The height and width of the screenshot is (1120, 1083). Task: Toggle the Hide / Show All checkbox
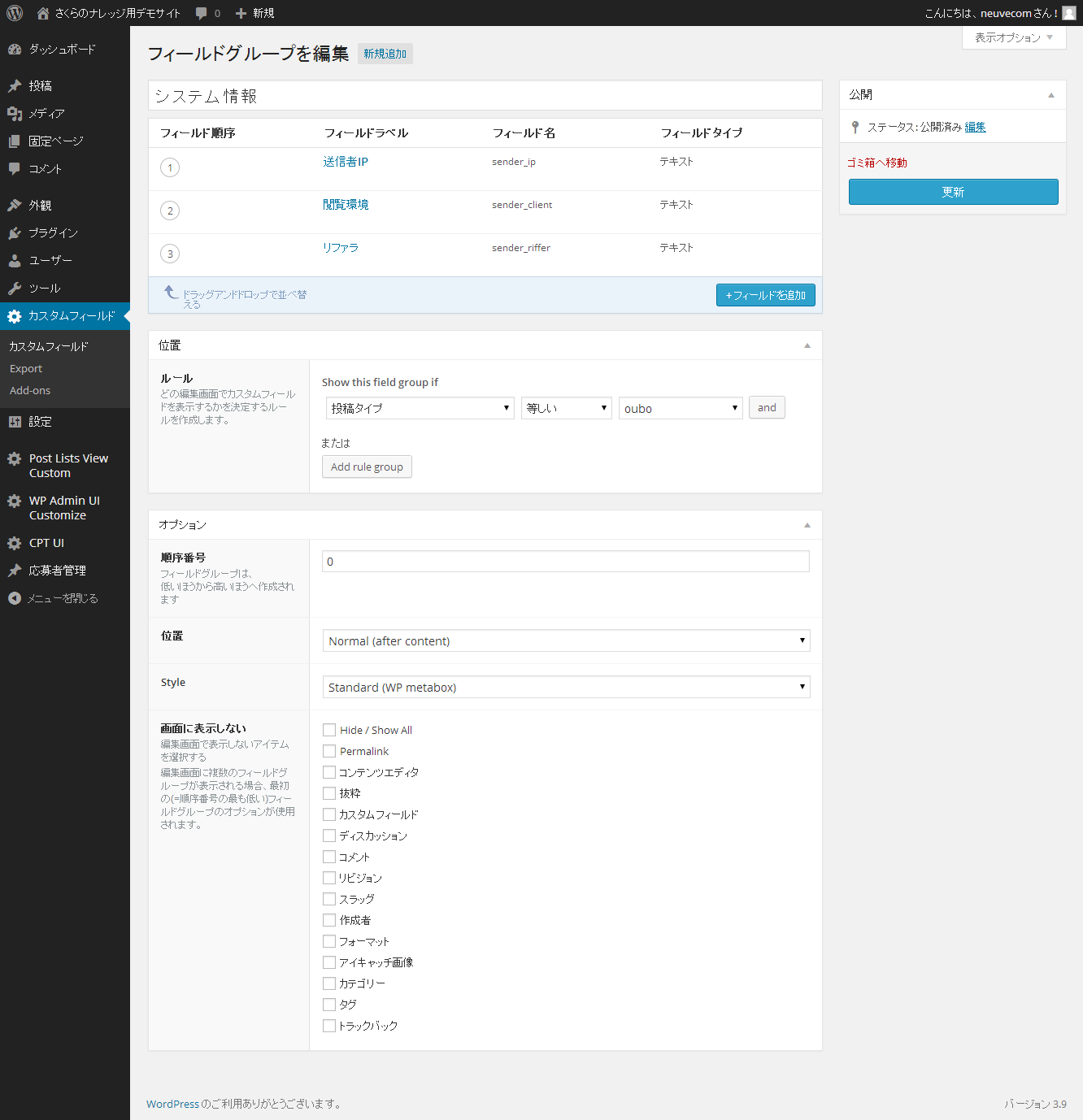pyautogui.click(x=329, y=730)
